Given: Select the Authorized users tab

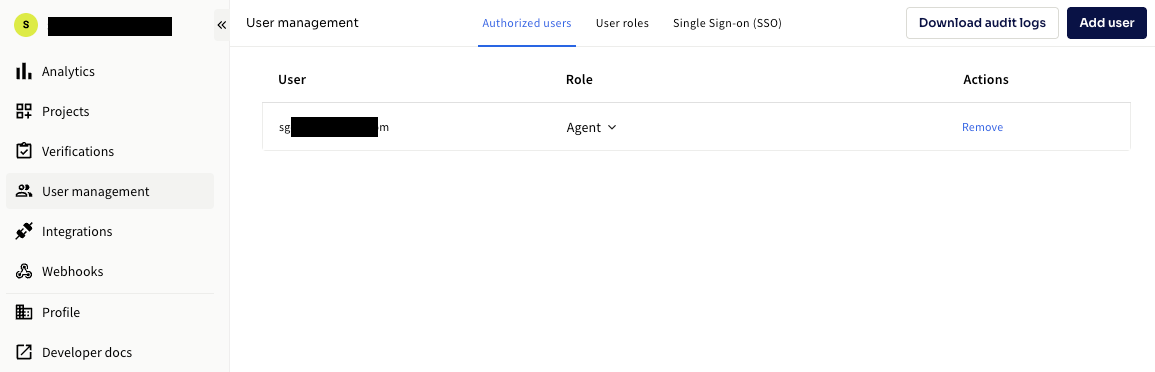Looking at the screenshot, I should (x=527, y=23).
